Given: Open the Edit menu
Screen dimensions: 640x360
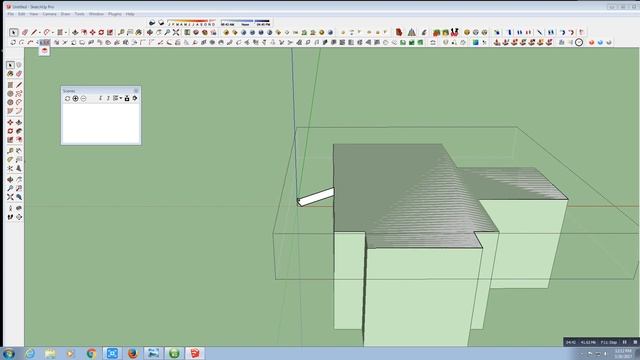Looking at the screenshot, I should [x=22, y=14].
